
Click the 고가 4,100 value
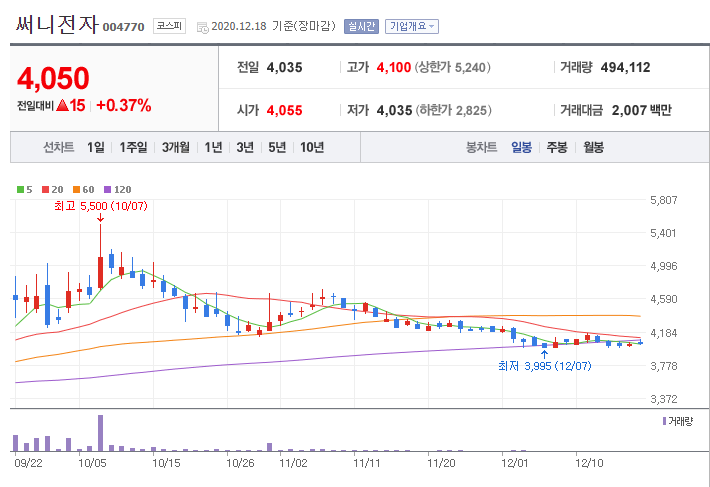(x=393, y=67)
